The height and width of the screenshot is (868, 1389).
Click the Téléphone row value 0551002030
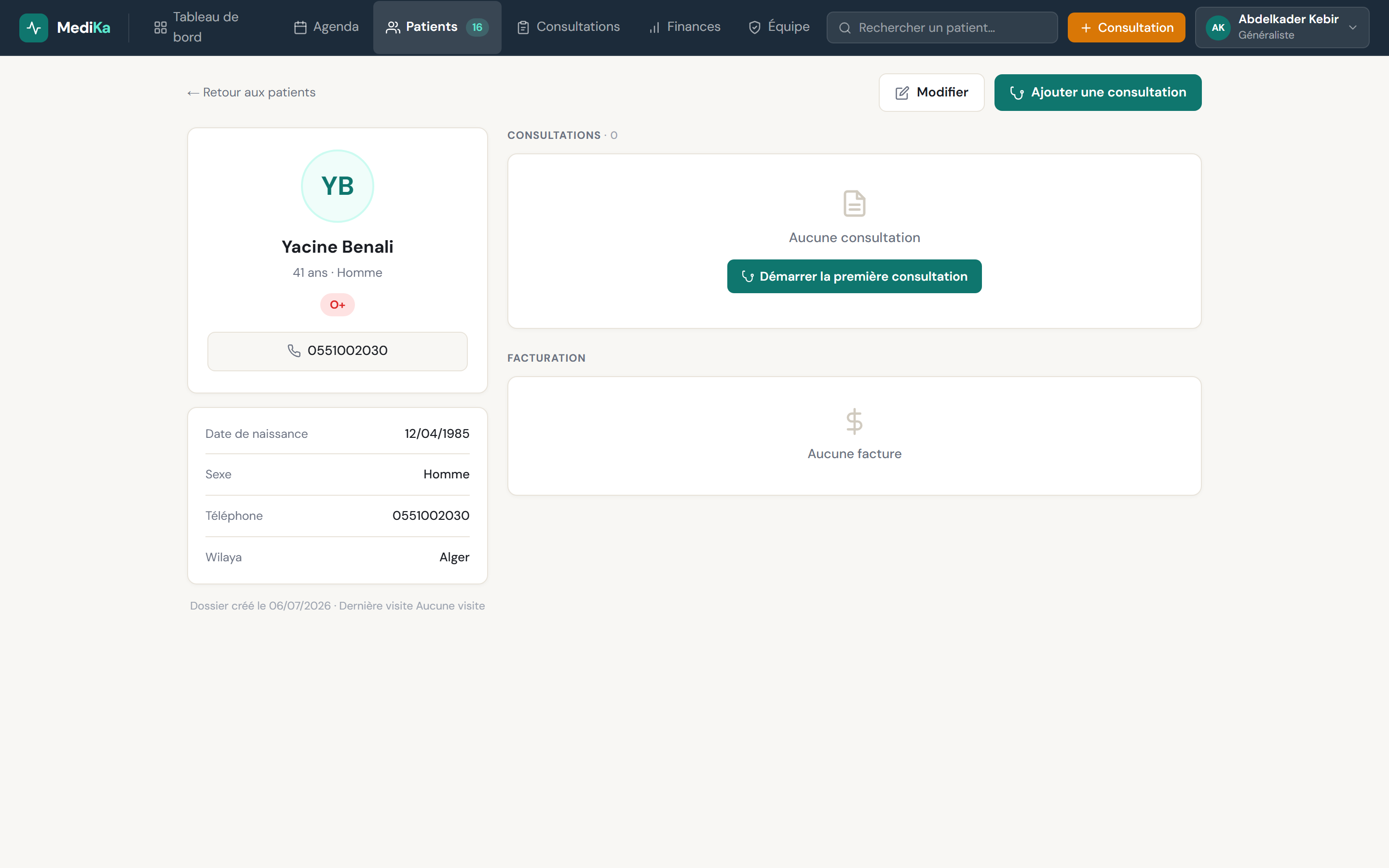pos(431,515)
